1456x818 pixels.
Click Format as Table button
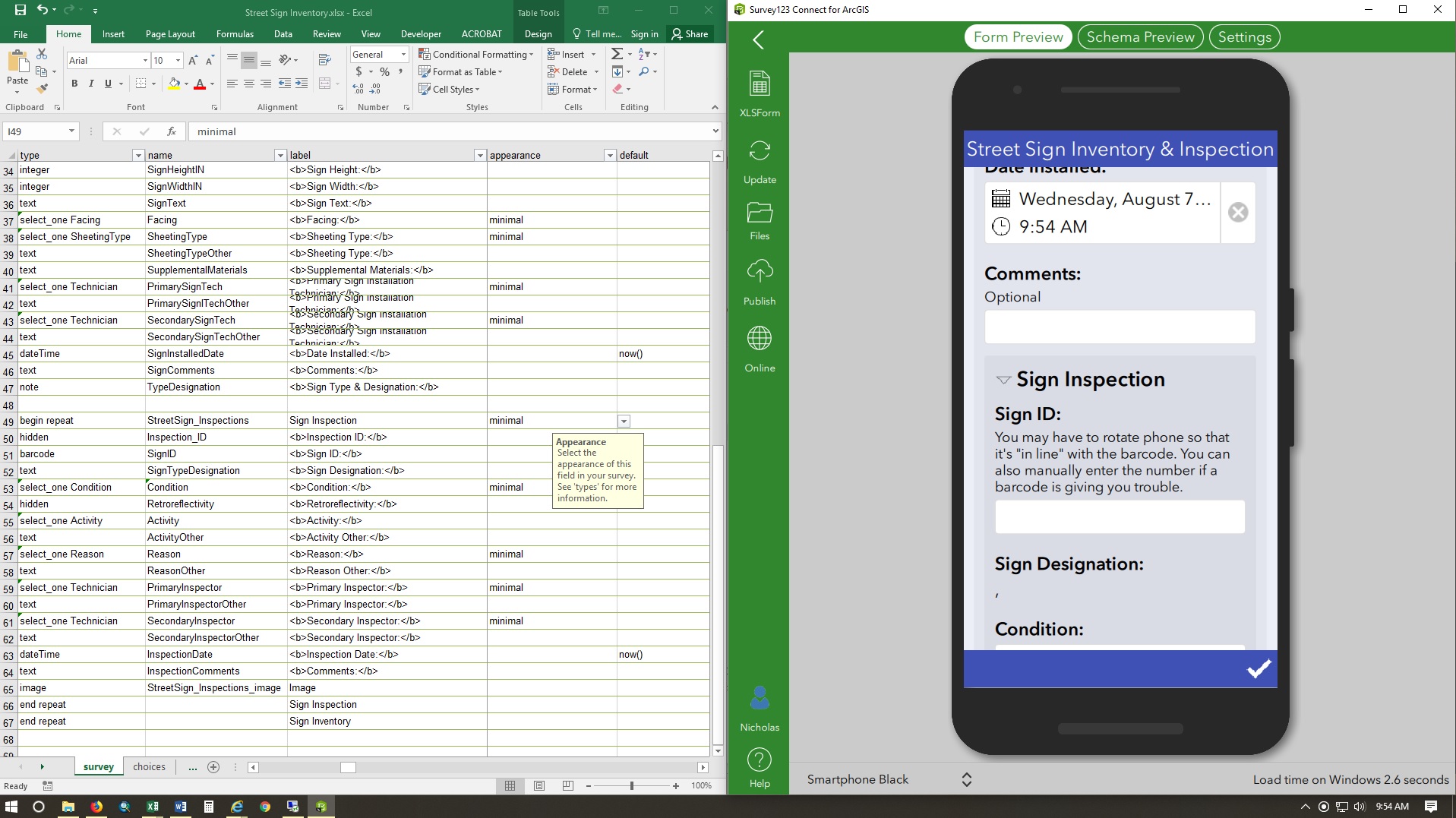pos(460,72)
